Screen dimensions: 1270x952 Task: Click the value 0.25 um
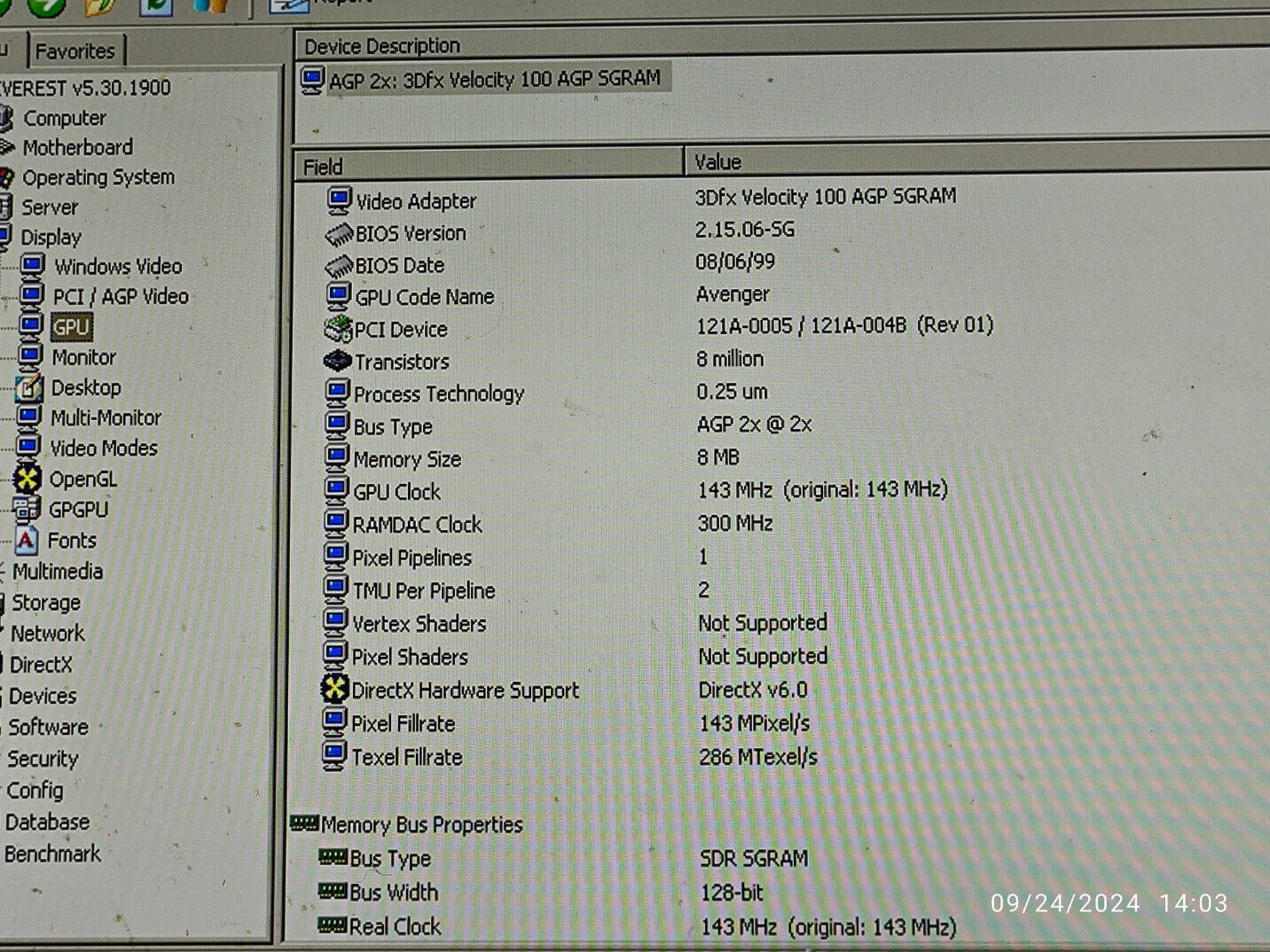click(x=732, y=392)
